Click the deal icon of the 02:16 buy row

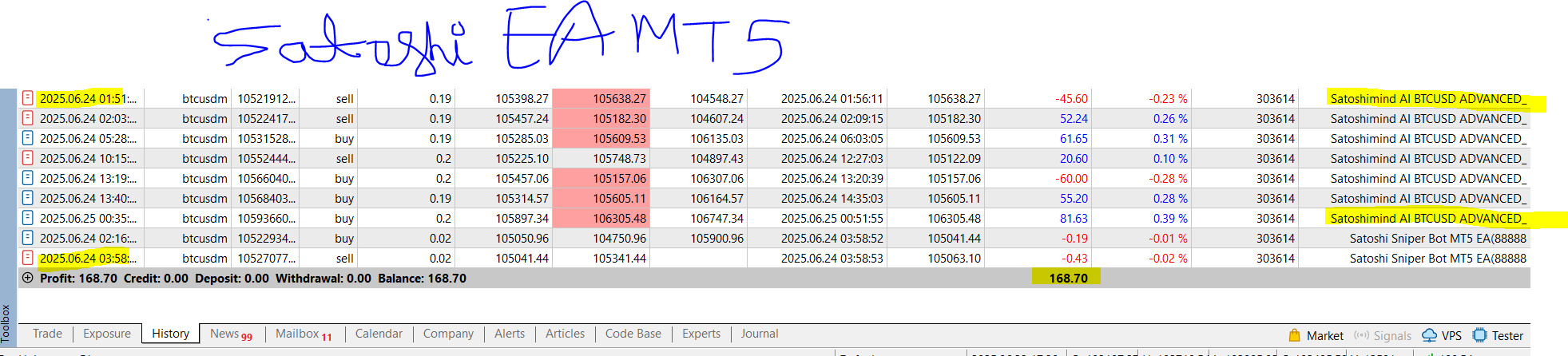coord(28,238)
